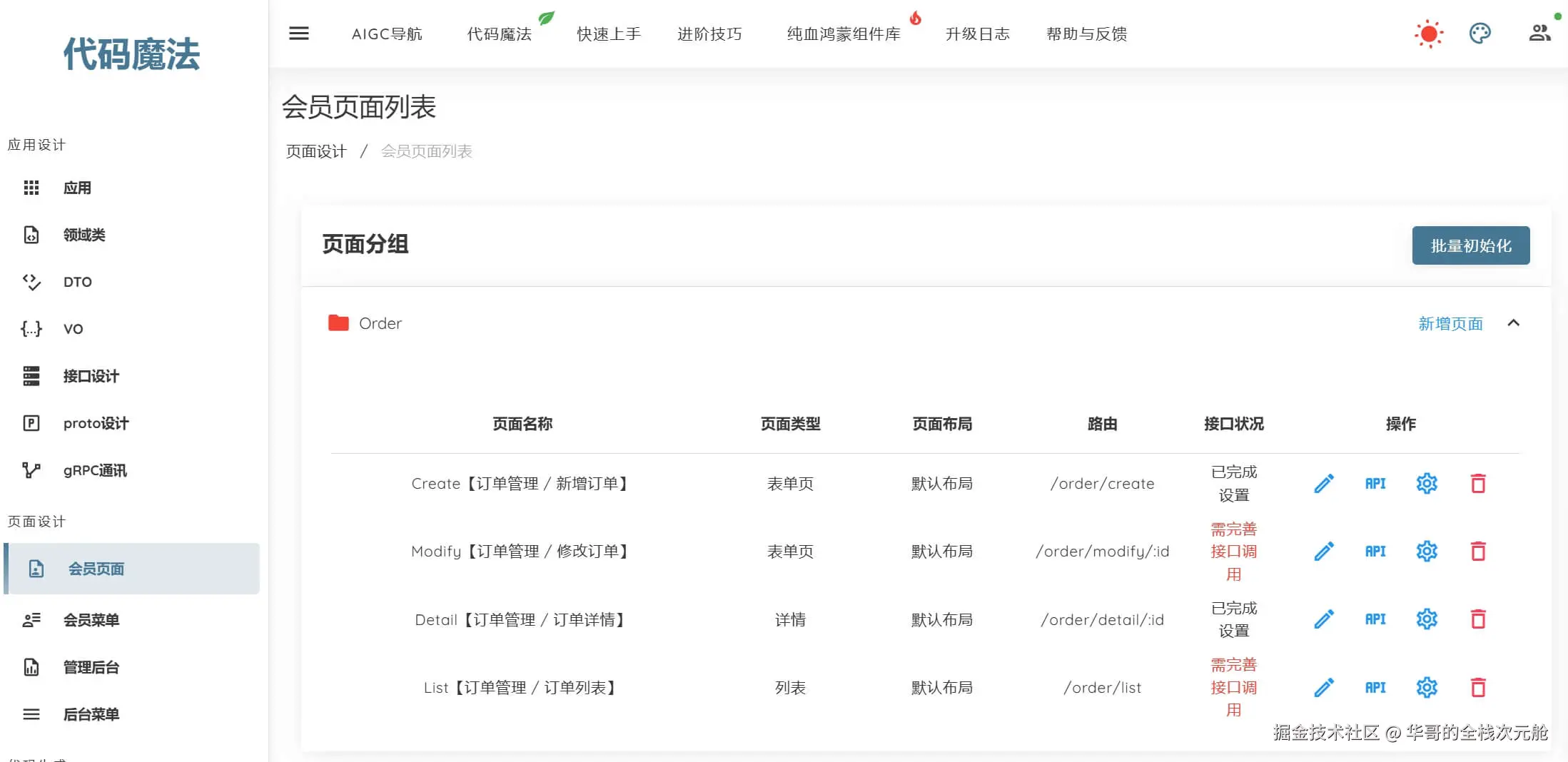Toggle light mode sun icon
The height and width of the screenshot is (762, 1568).
coord(1429,34)
